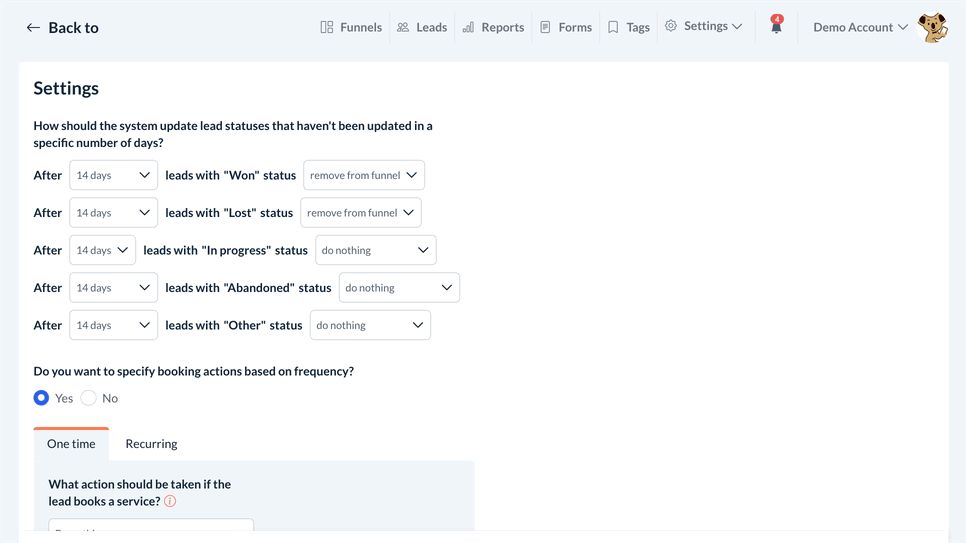This screenshot has height=543, width=966.
Task: Click the Back to link
Action: click(x=74, y=28)
